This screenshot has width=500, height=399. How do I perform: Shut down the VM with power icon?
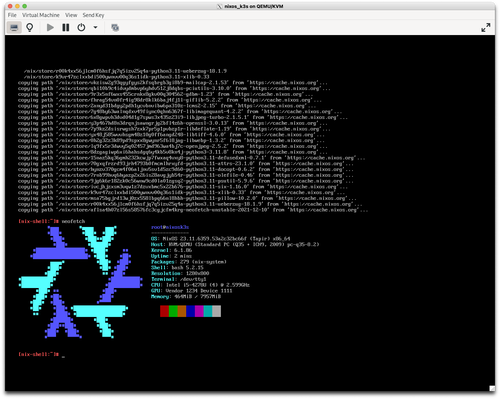81,28
